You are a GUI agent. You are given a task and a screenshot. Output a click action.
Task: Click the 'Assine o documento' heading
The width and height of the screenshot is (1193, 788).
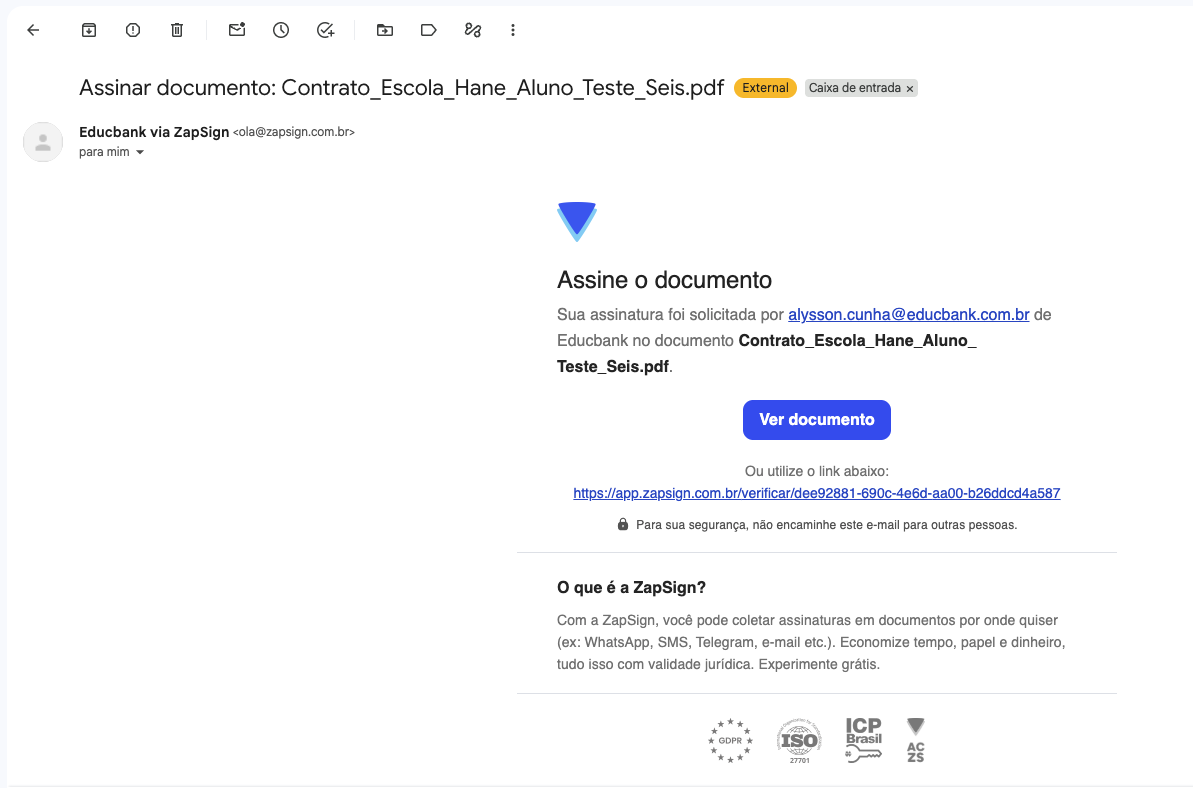[664, 280]
